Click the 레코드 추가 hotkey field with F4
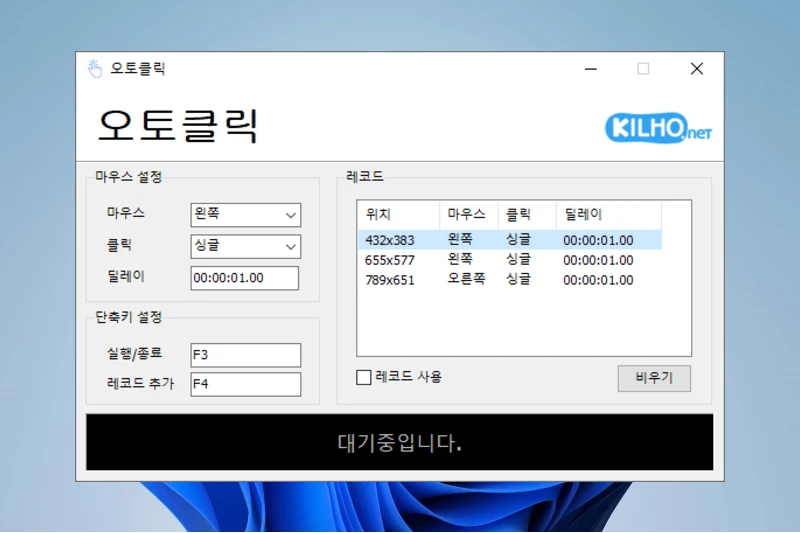800x533 pixels. pyautogui.click(x=245, y=384)
